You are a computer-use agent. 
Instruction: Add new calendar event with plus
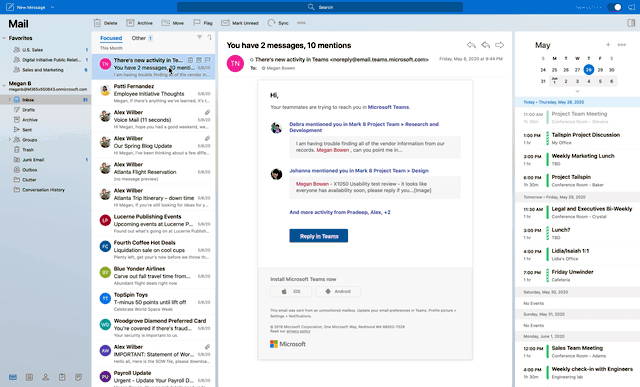[x=608, y=44]
